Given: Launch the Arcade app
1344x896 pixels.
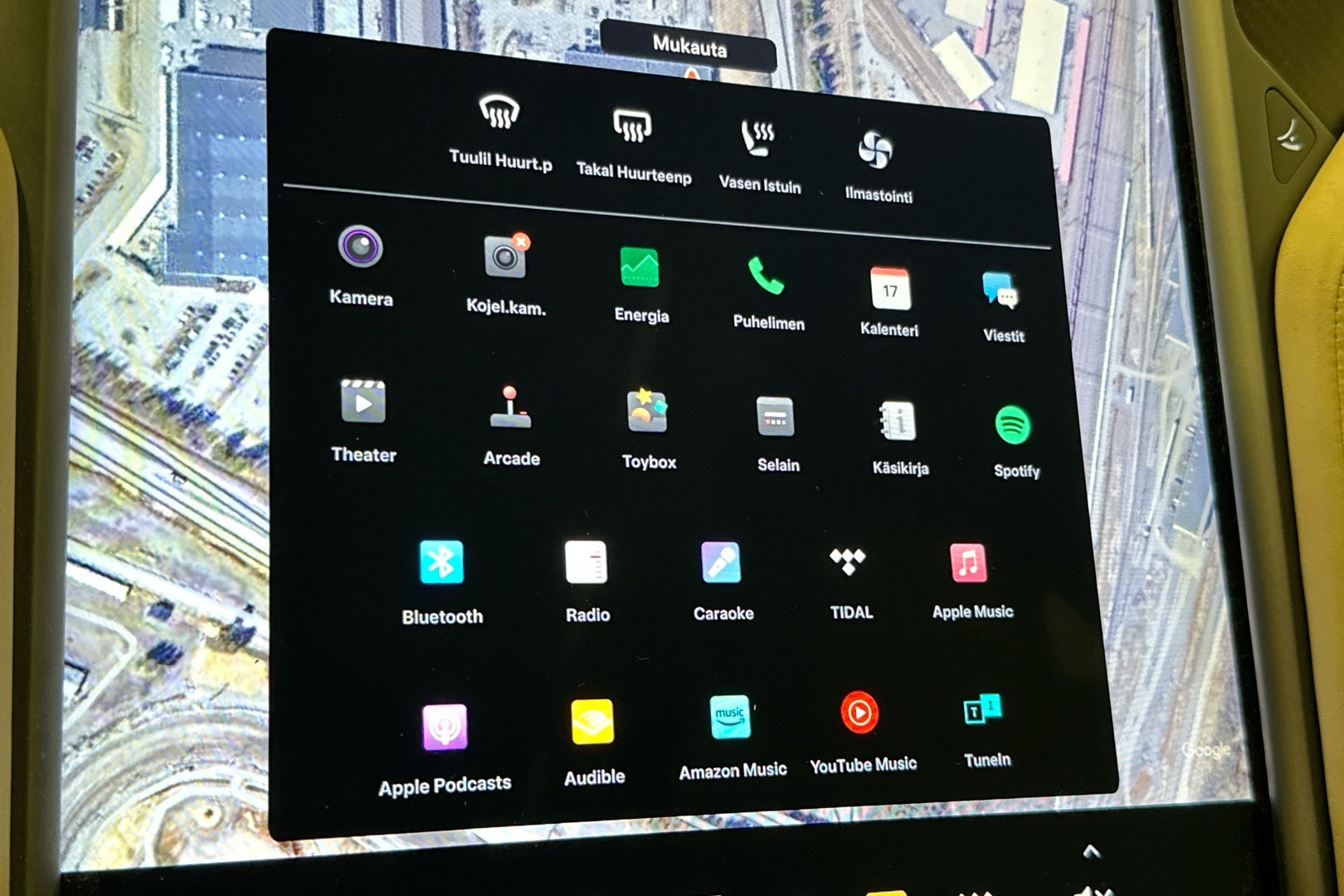Looking at the screenshot, I should [x=511, y=426].
